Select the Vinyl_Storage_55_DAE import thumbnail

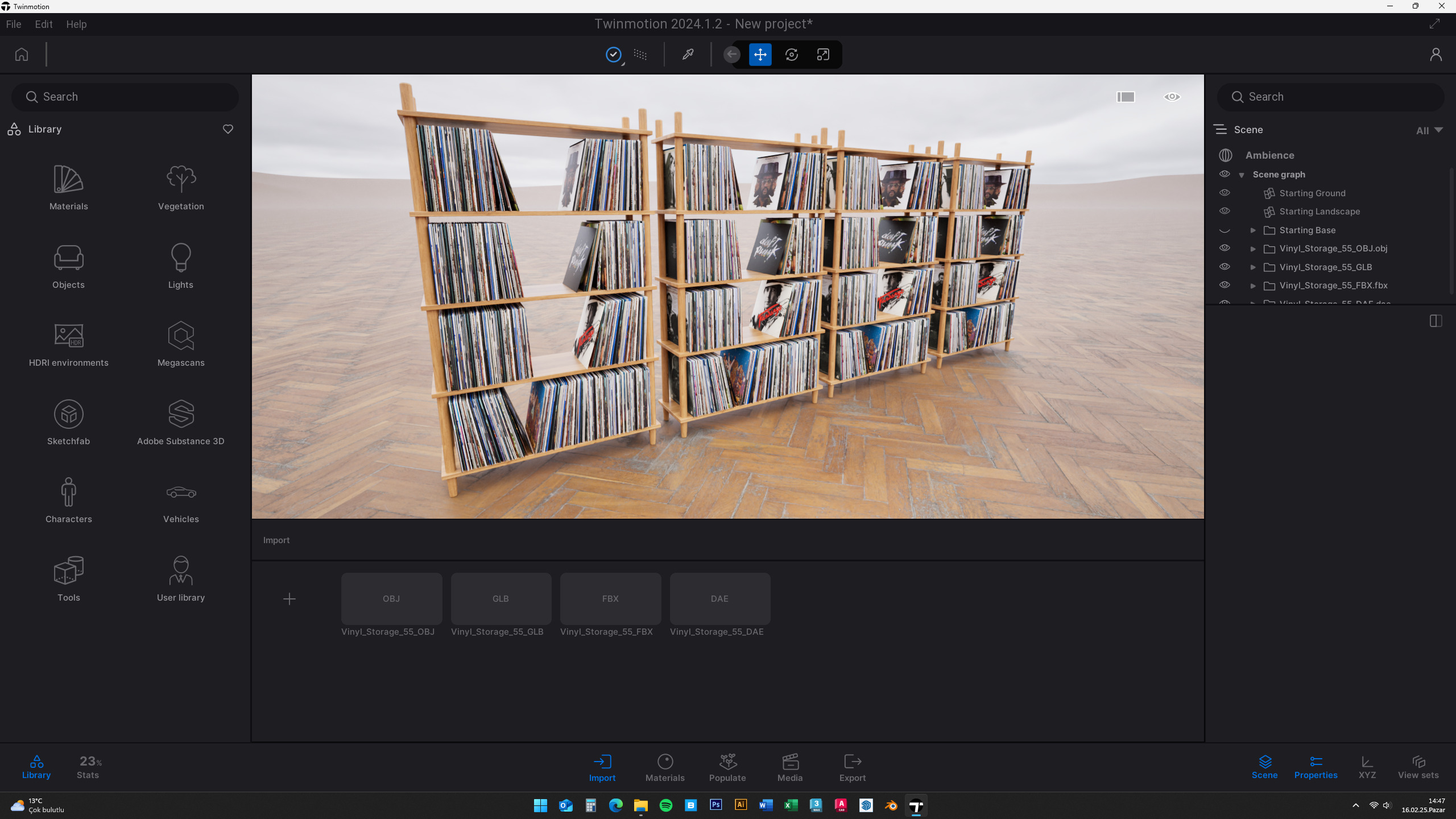pos(720,598)
